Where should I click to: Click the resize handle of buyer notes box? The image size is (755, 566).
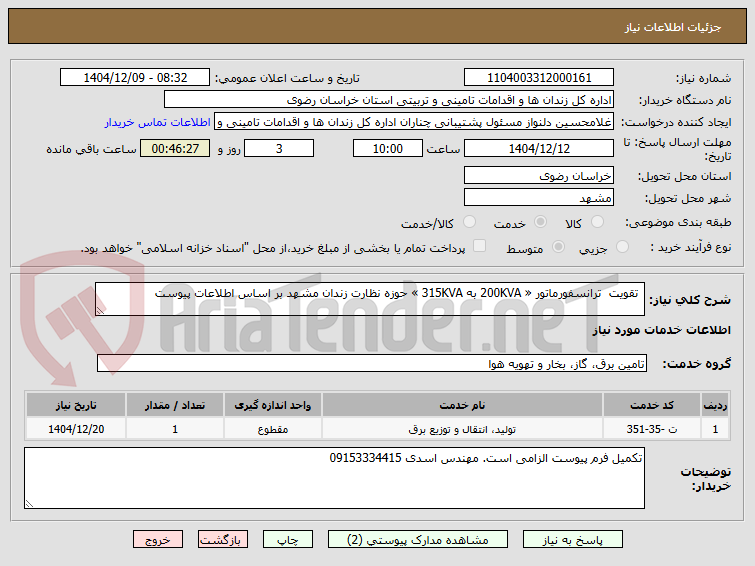click(x=29, y=503)
